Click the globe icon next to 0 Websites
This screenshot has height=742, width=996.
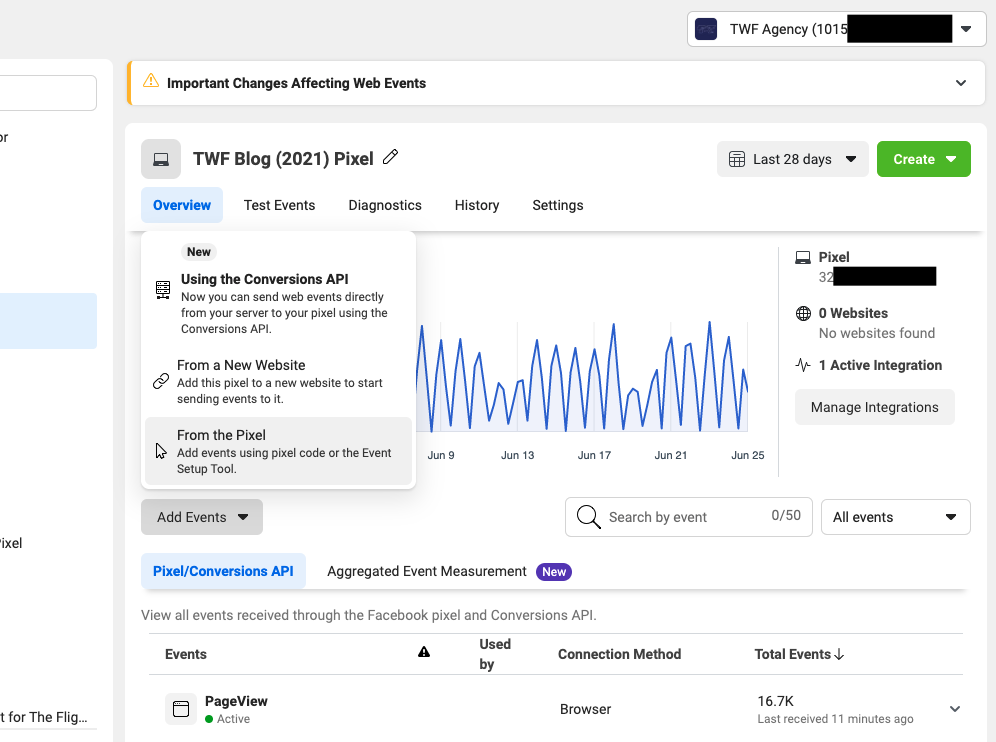pyautogui.click(x=803, y=313)
